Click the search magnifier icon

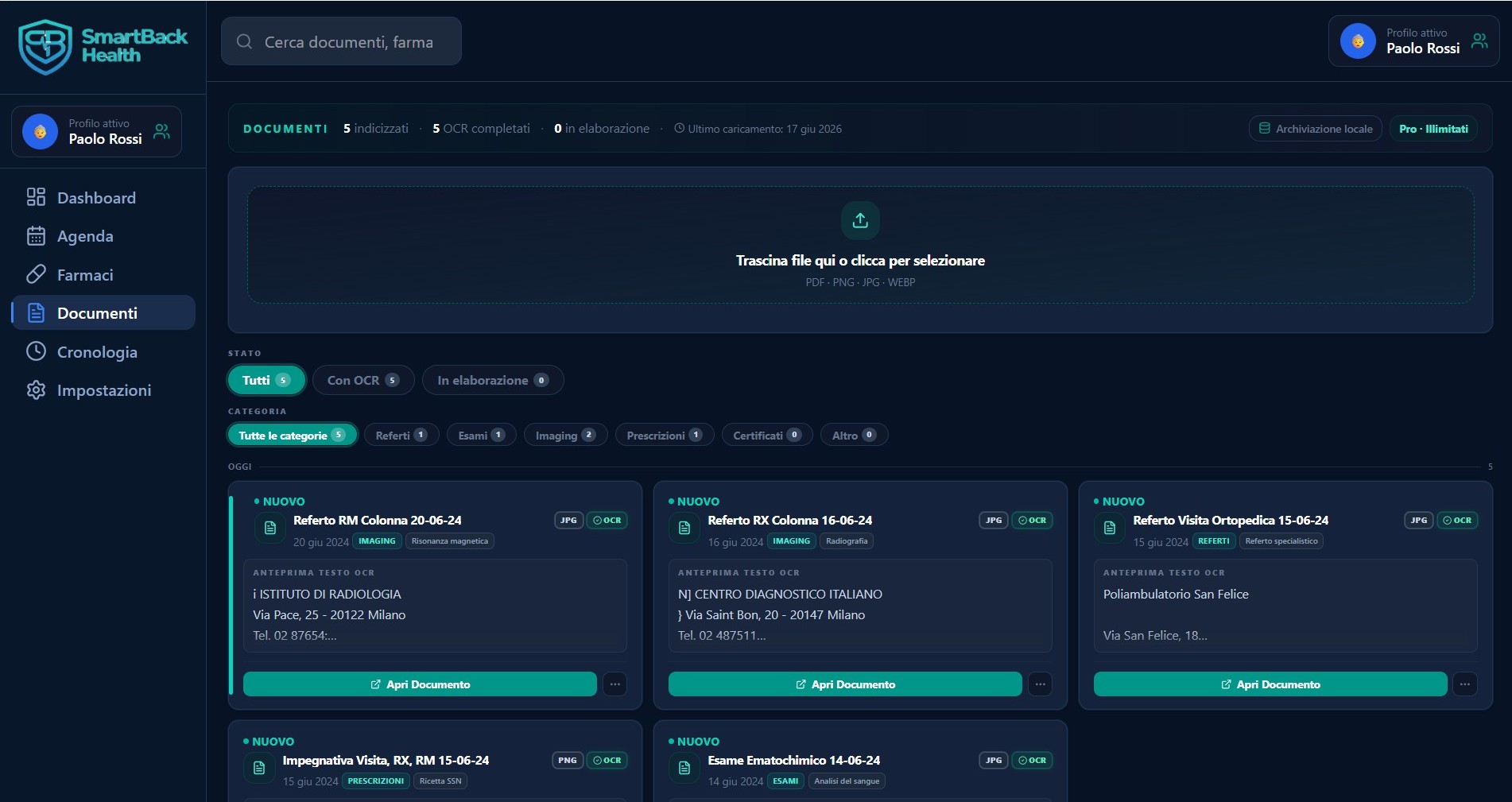(244, 41)
